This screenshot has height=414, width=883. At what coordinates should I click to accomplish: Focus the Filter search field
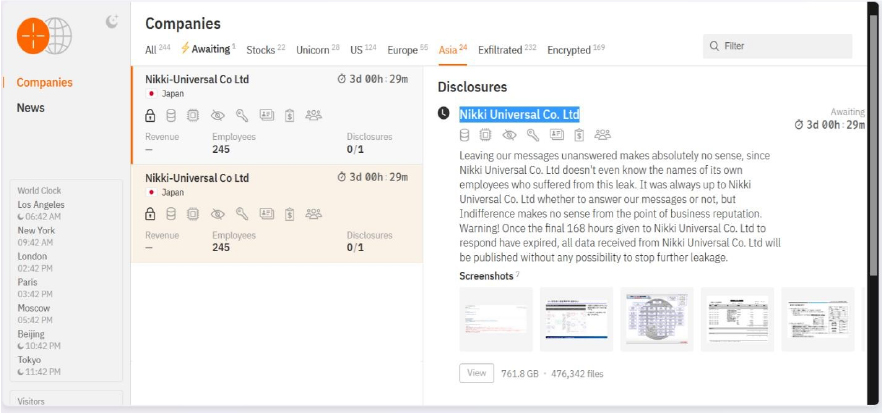777,46
